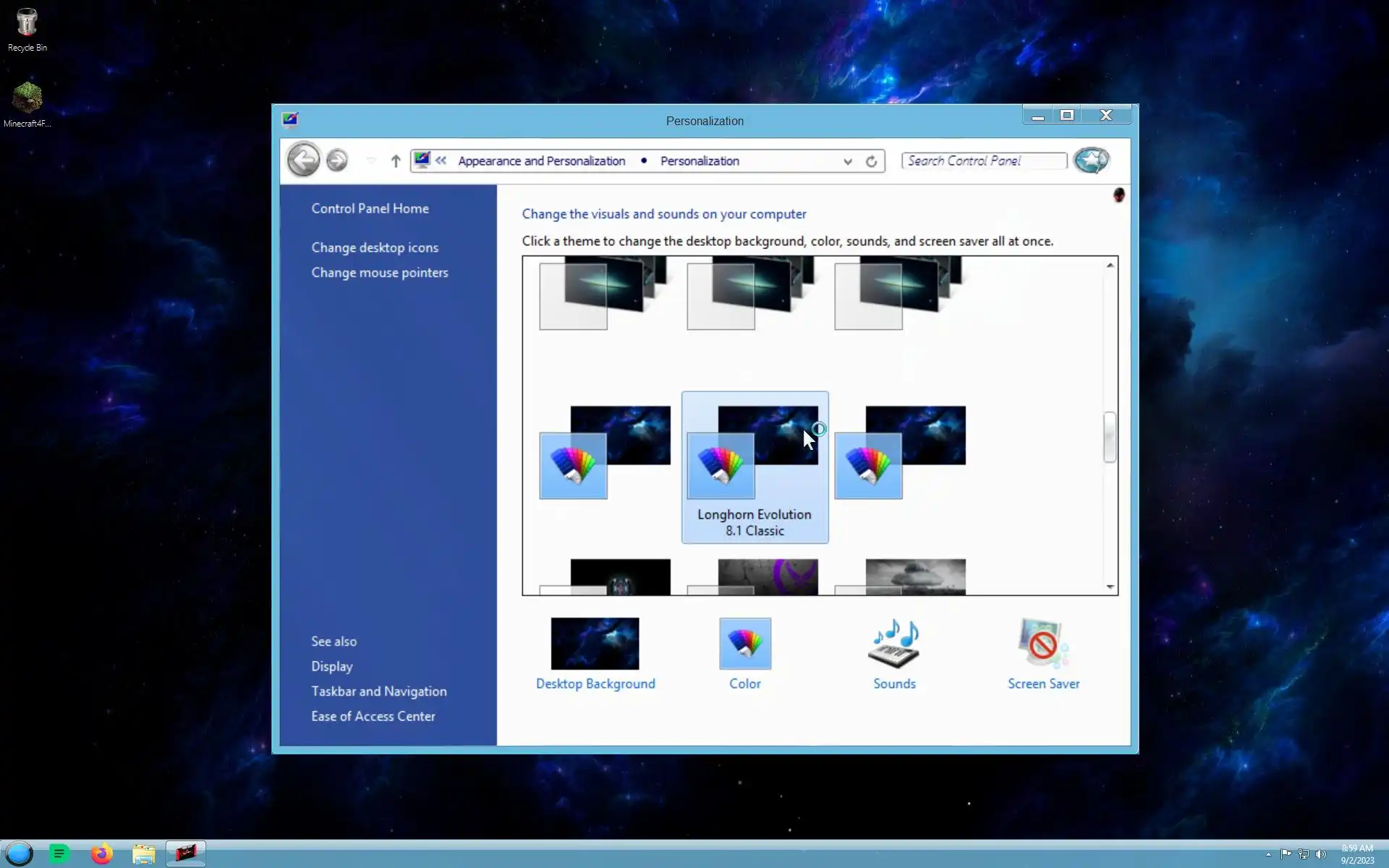The width and height of the screenshot is (1389, 868).
Task: Open Control Panel Home link
Action: (x=370, y=208)
